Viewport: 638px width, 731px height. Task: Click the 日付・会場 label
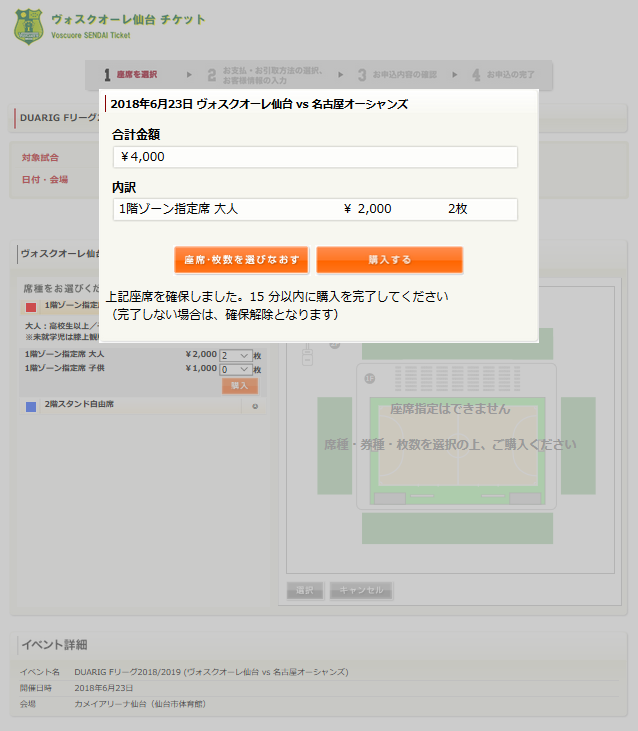tap(45, 179)
